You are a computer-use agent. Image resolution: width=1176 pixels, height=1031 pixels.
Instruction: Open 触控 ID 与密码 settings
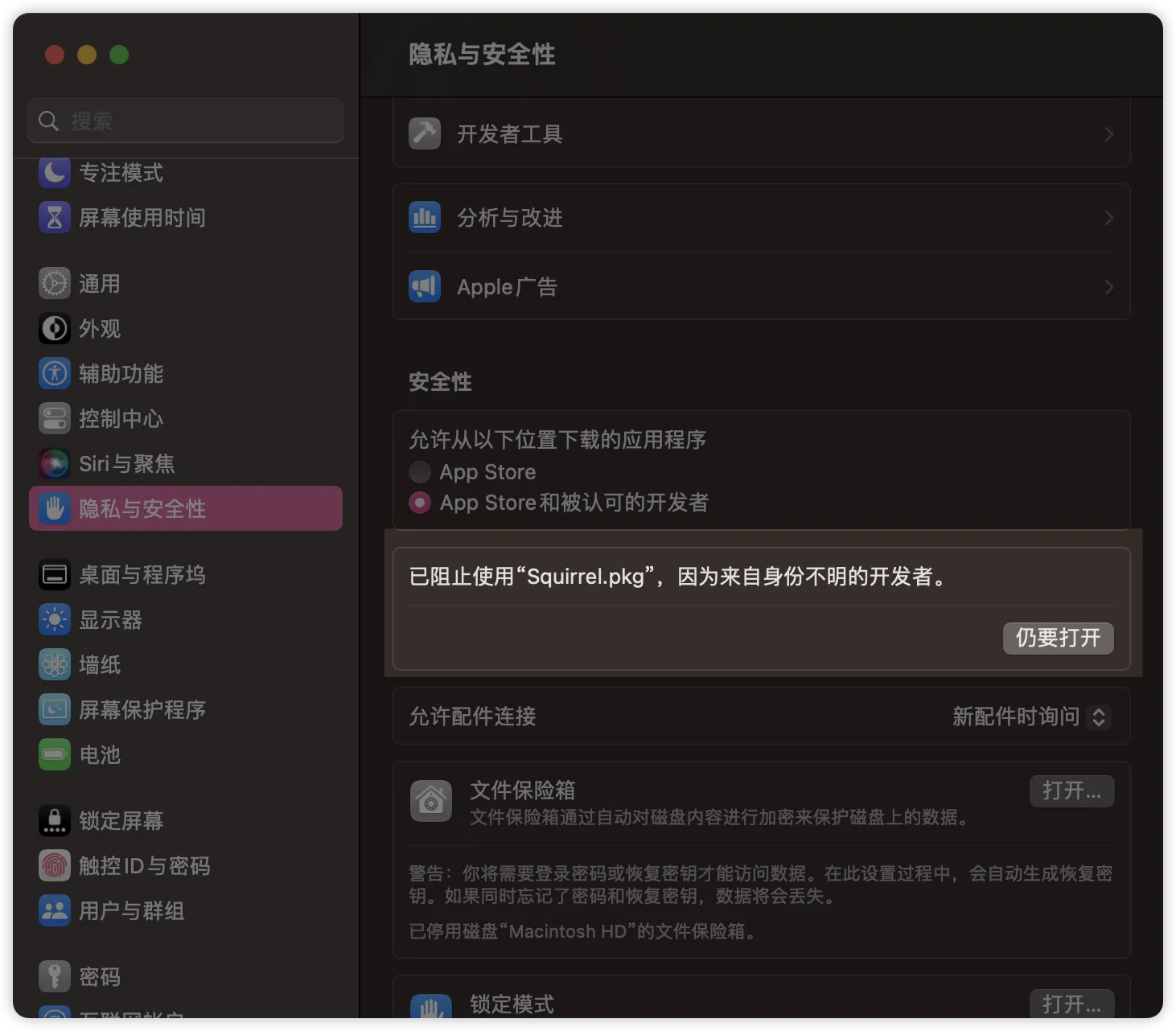coord(186,865)
